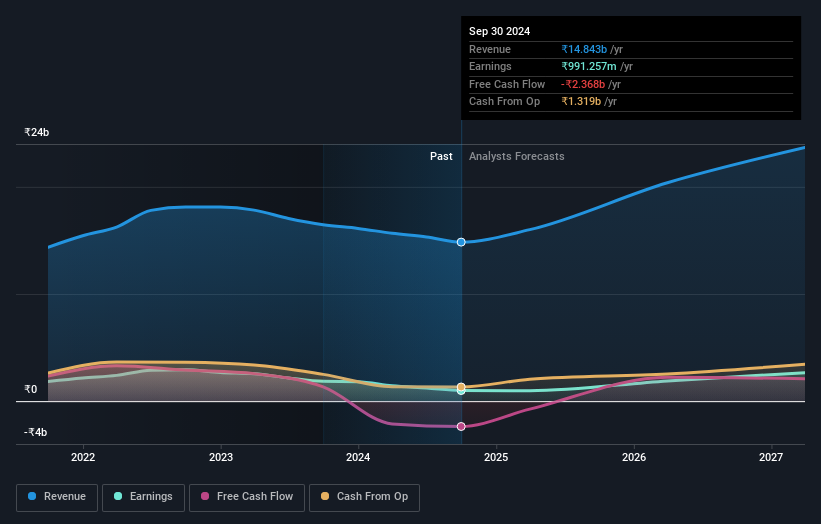Click the pink Free Cash Flow data point

(461, 427)
